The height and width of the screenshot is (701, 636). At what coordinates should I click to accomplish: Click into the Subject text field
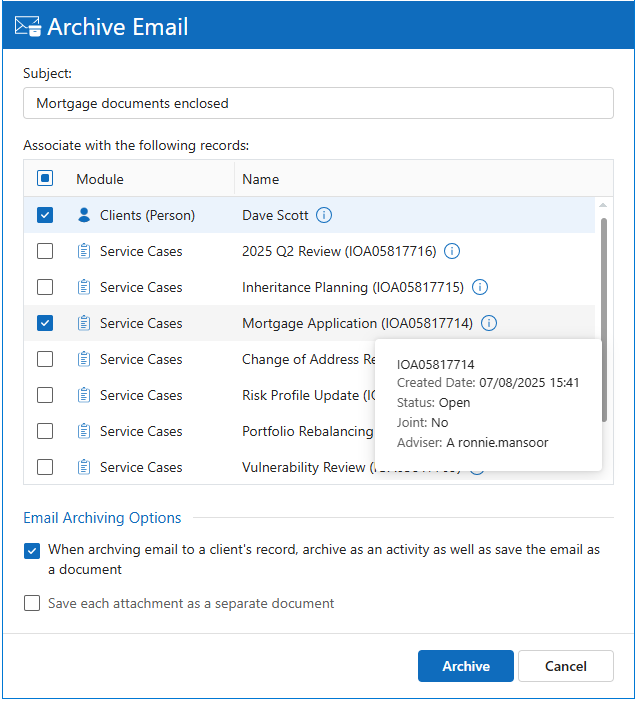point(318,103)
